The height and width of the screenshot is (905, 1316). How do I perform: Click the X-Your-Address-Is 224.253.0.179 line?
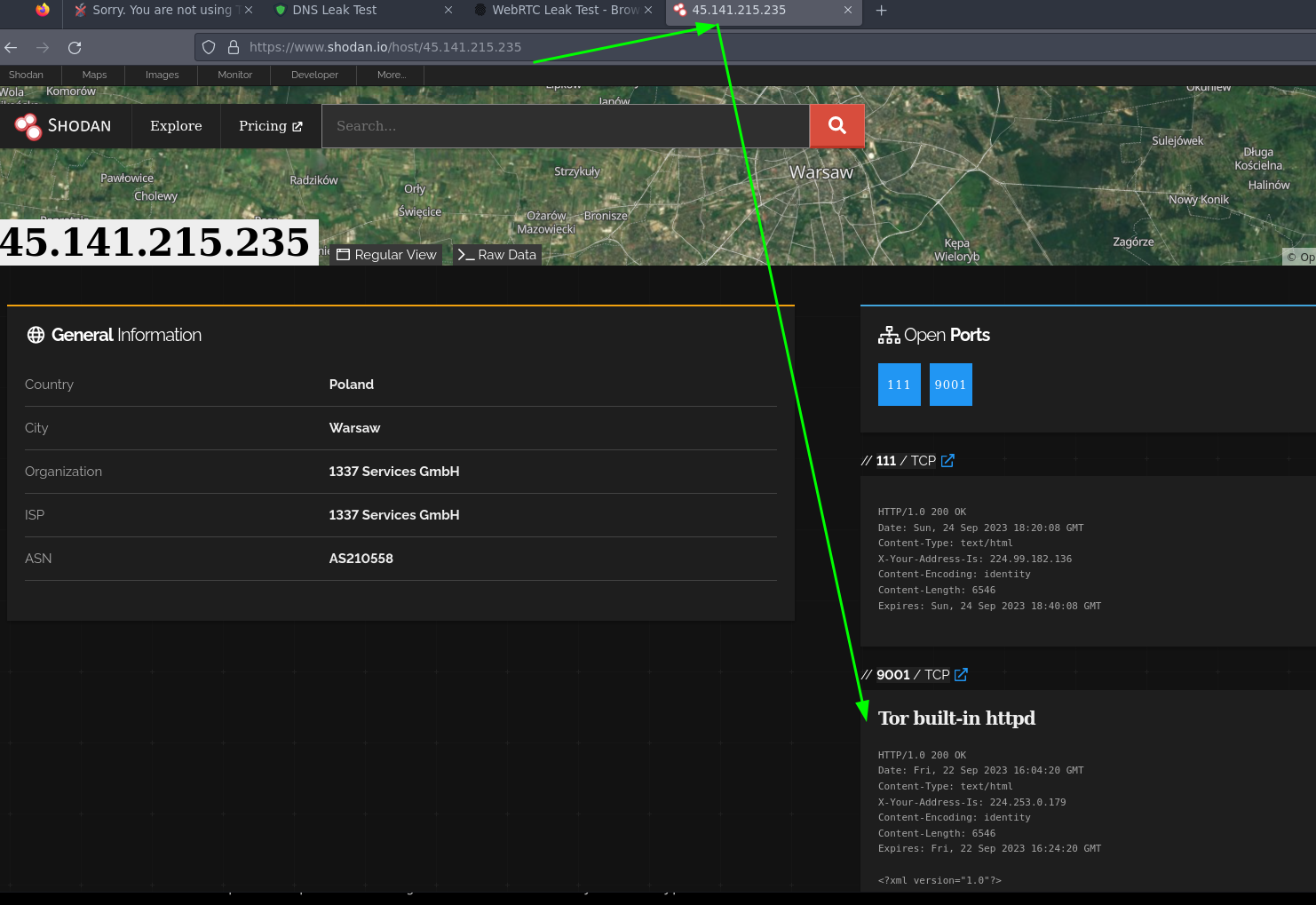click(x=972, y=803)
